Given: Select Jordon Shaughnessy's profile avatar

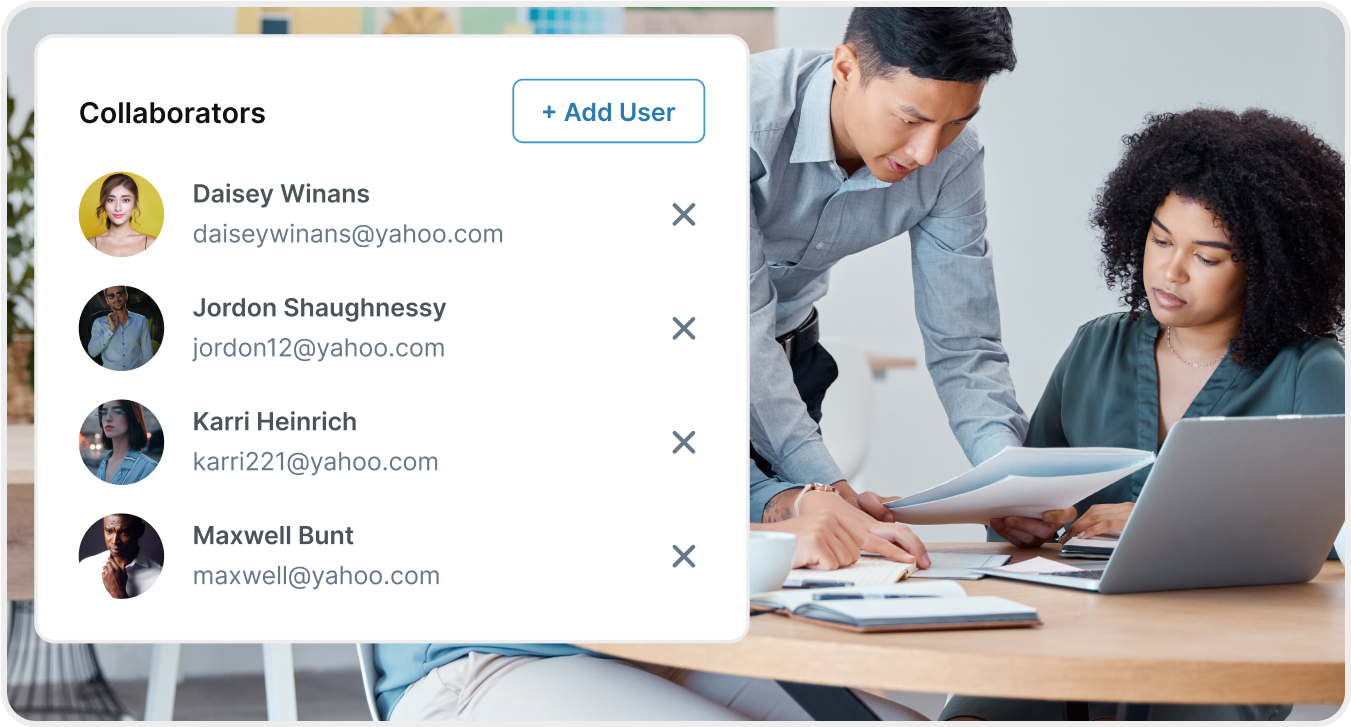Looking at the screenshot, I should pos(121,328).
